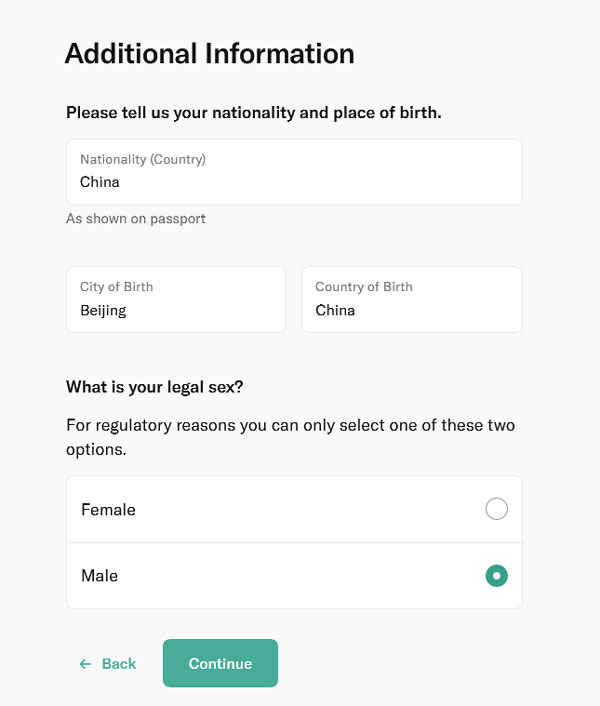Go back using the Back link

[x=118, y=664]
